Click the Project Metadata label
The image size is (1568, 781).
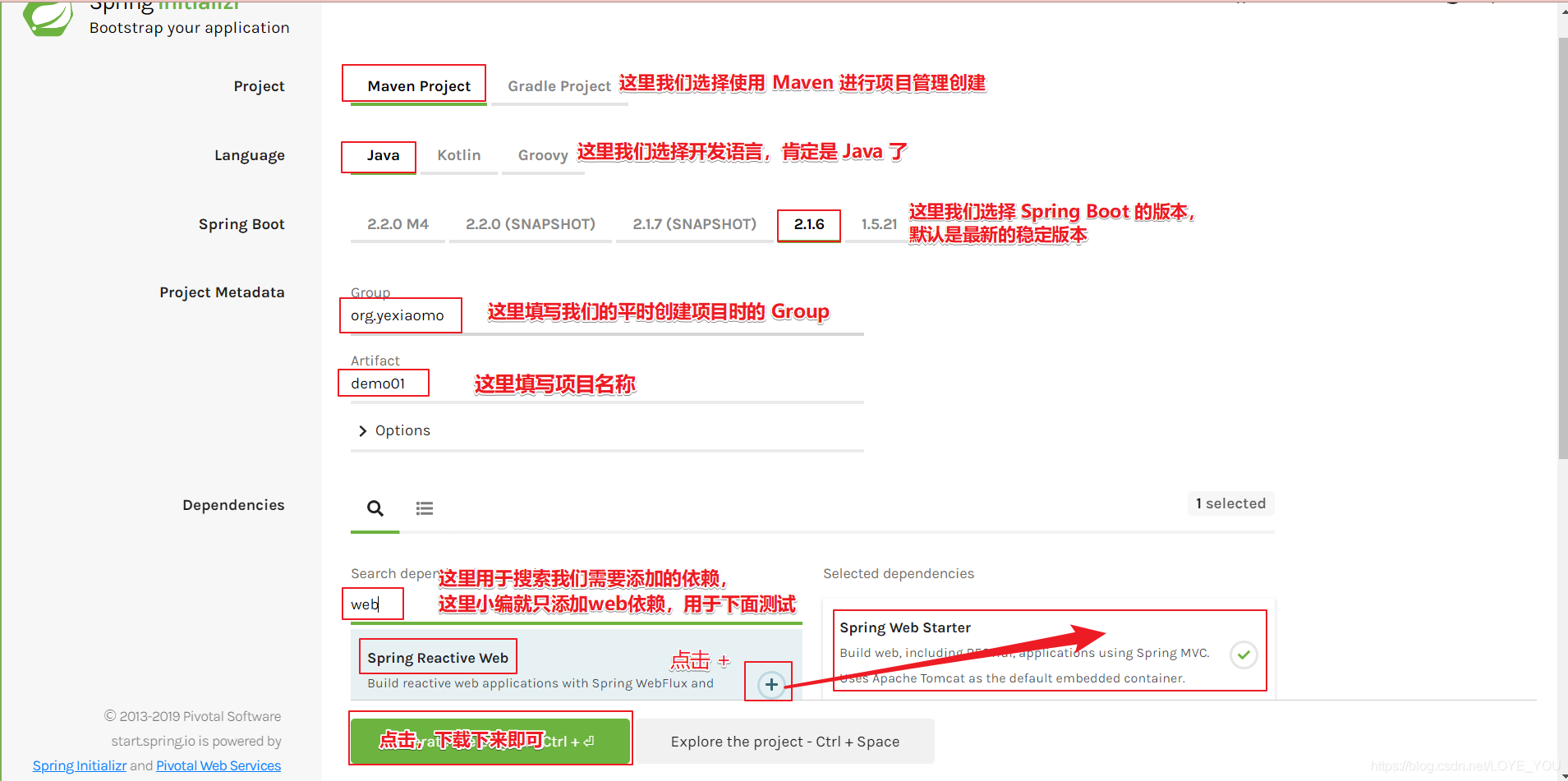[x=222, y=292]
